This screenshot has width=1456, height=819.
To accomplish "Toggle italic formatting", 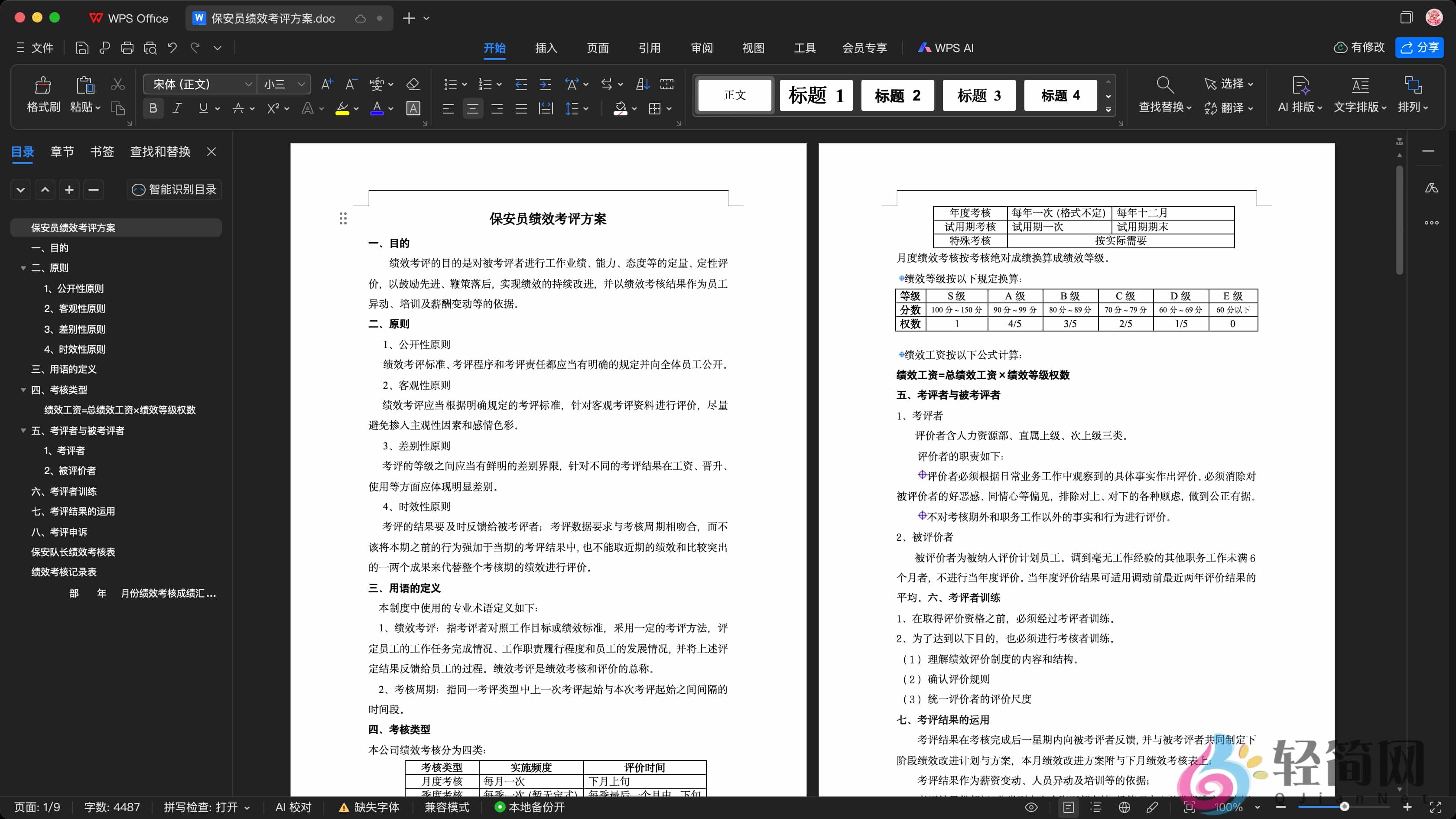I will [177, 108].
